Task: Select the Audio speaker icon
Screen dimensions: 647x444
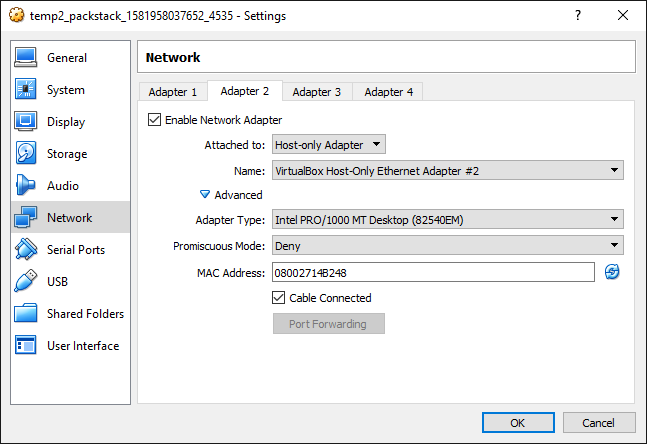Action: [x=26, y=185]
